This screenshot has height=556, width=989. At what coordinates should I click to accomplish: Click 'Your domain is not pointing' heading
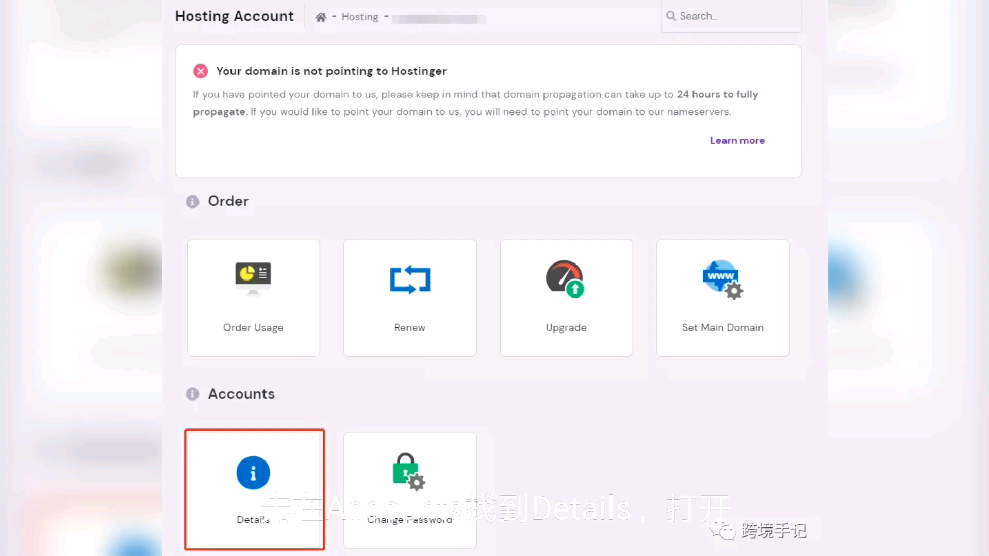[x=332, y=71]
